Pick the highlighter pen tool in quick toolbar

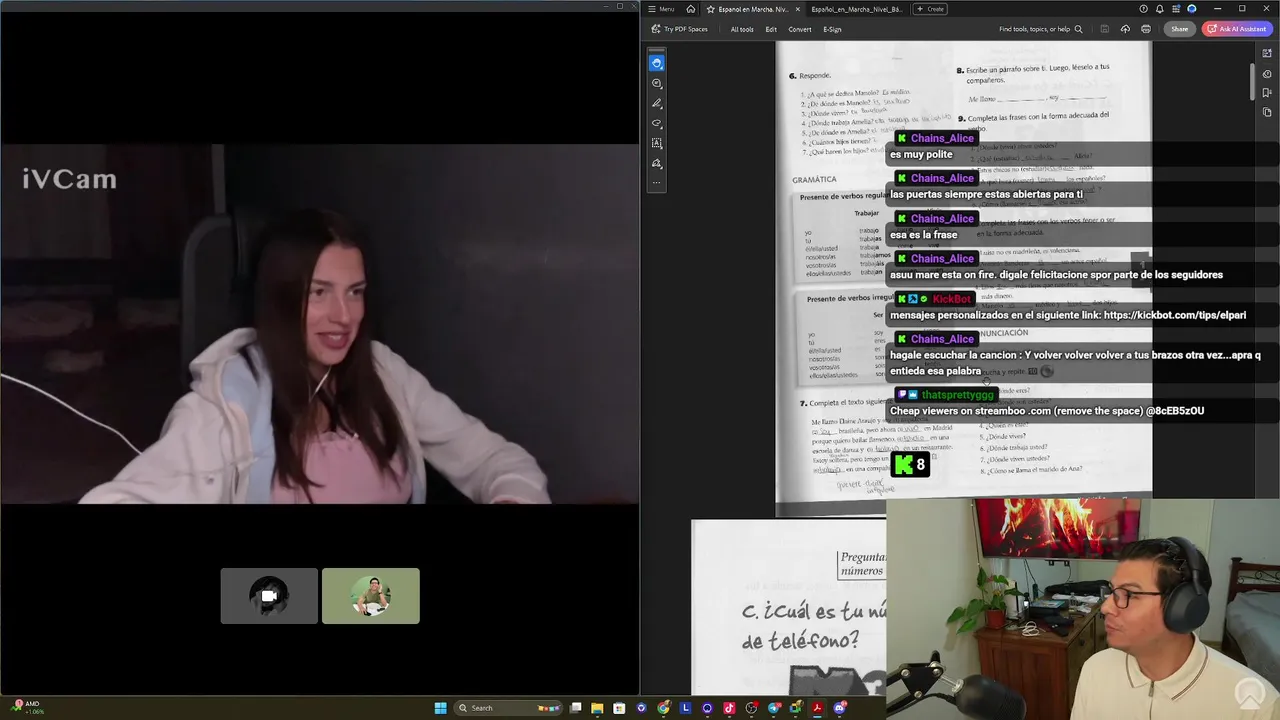657,103
